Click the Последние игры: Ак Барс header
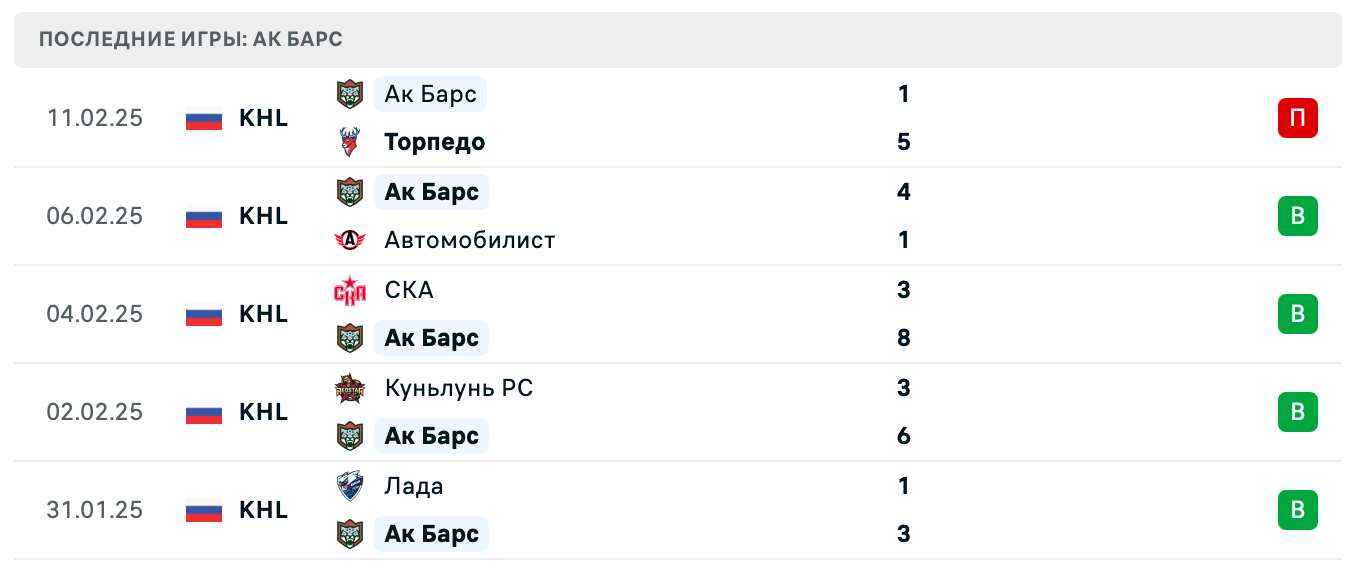This screenshot has width=1358, height=576. (191, 40)
